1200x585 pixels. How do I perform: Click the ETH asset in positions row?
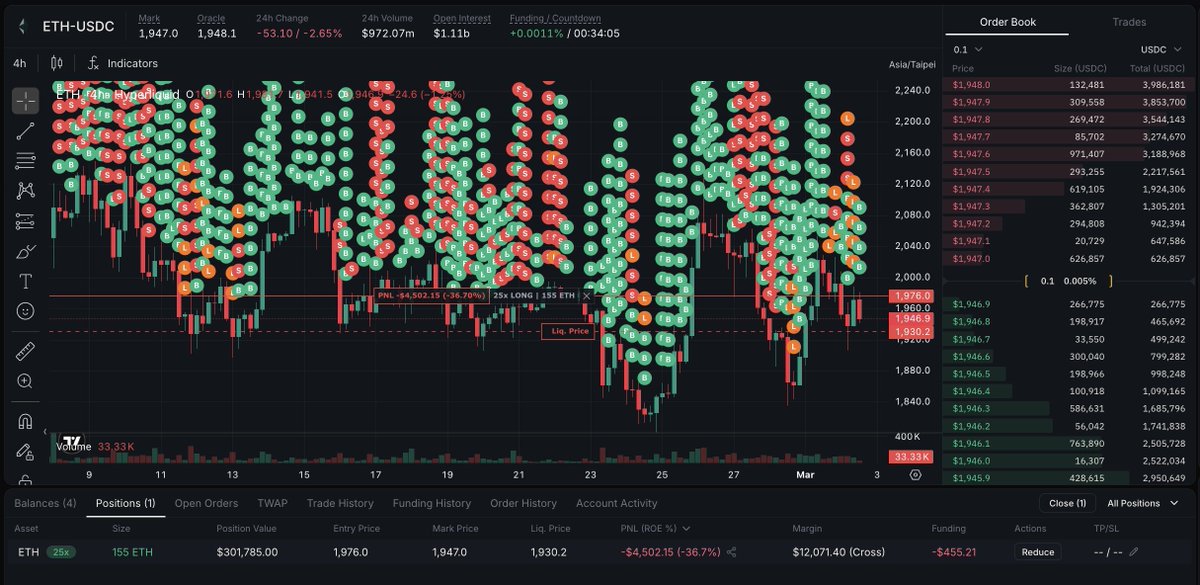[27, 551]
